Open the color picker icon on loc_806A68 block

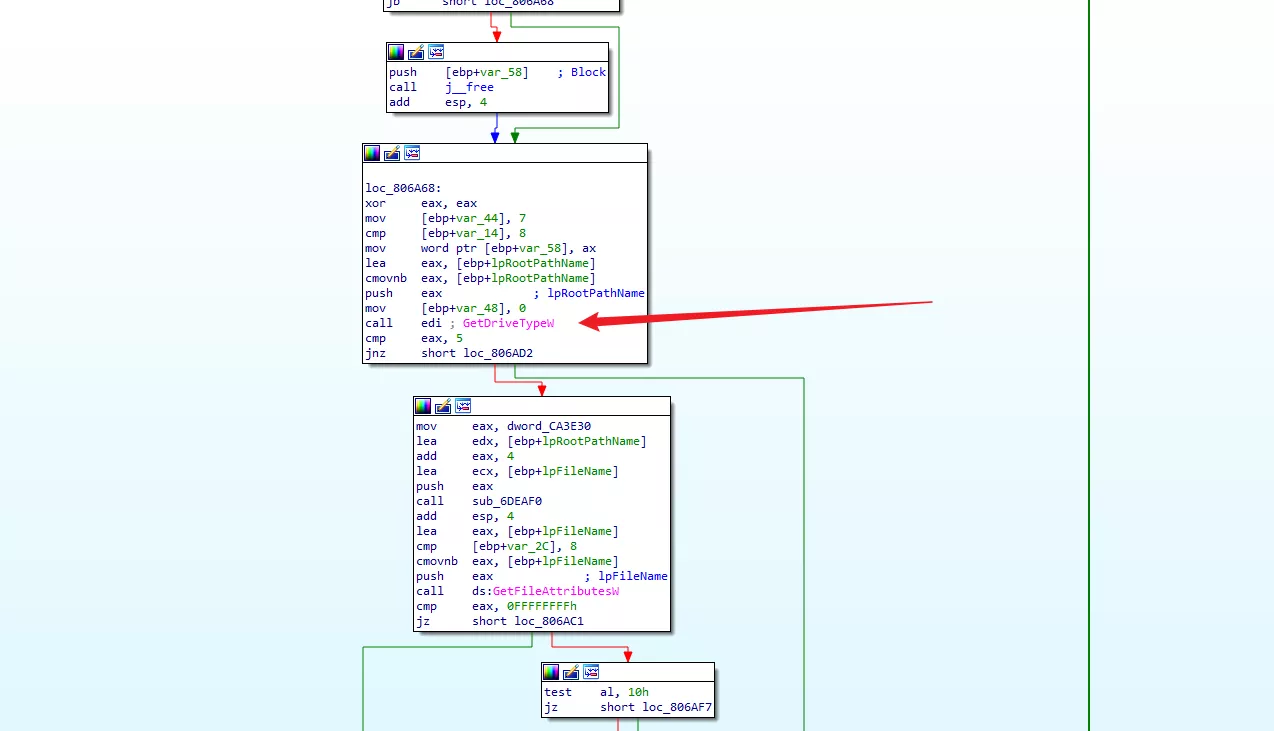tap(372, 153)
